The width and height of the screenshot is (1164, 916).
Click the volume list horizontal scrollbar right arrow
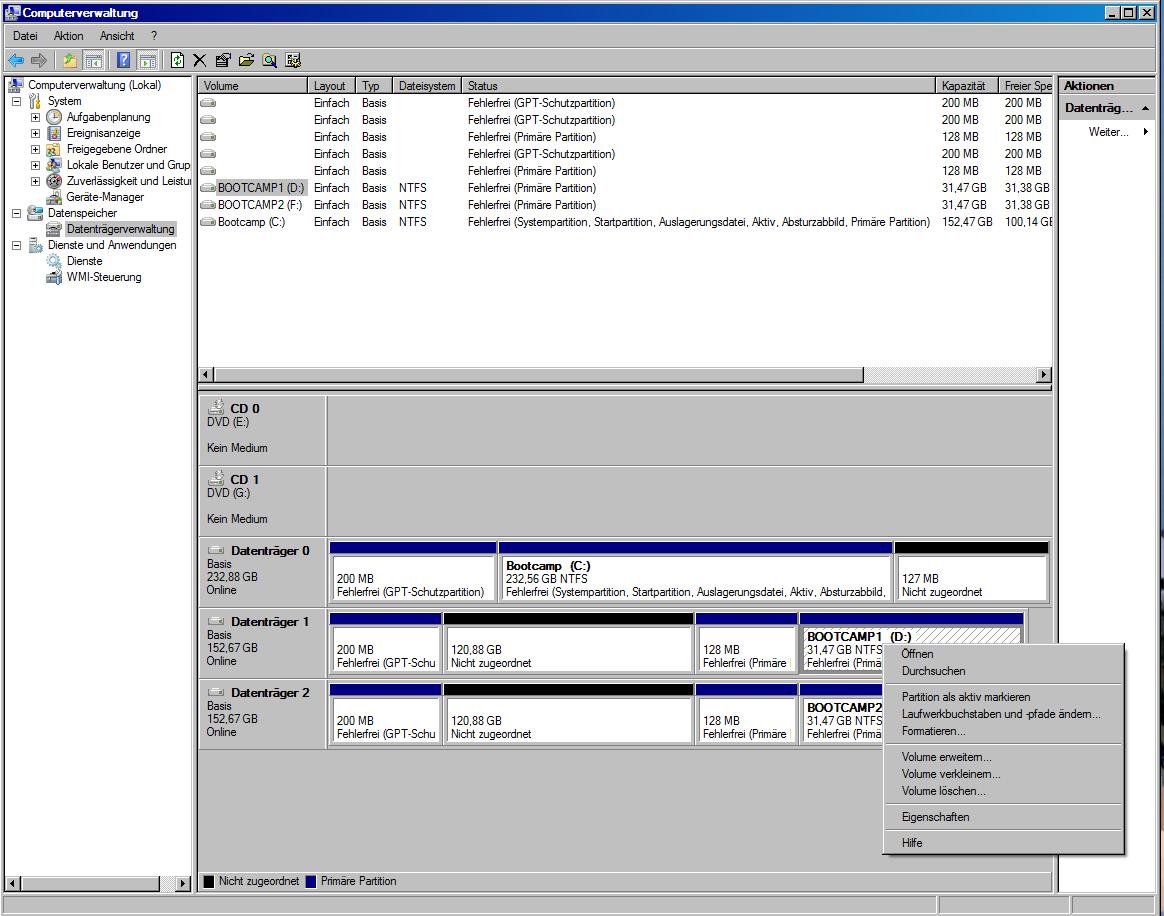pos(1044,375)
